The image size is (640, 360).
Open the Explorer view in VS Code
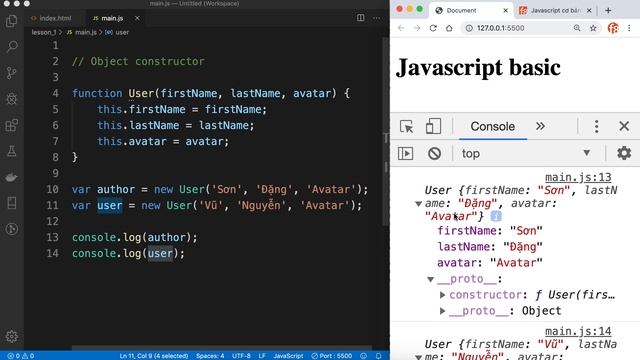11,20
